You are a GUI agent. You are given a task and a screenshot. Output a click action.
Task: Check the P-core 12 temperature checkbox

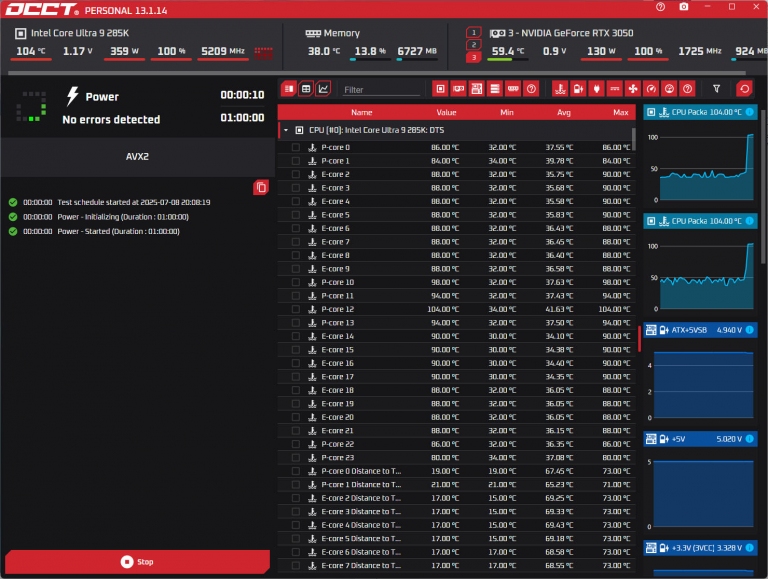[x=295, y=309]
